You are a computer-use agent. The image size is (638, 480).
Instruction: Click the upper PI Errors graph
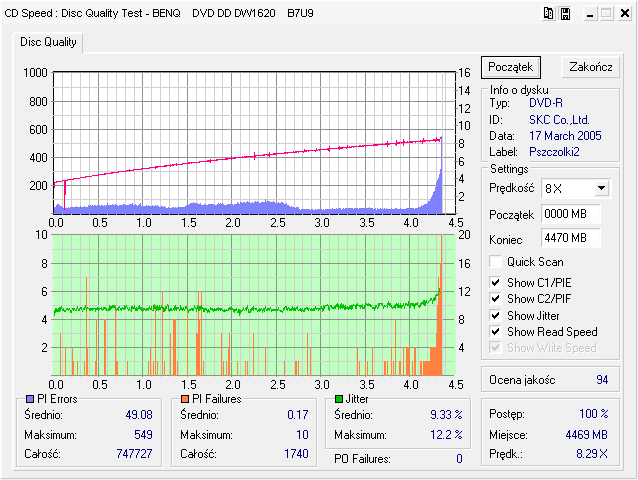[x=254, y=143]
